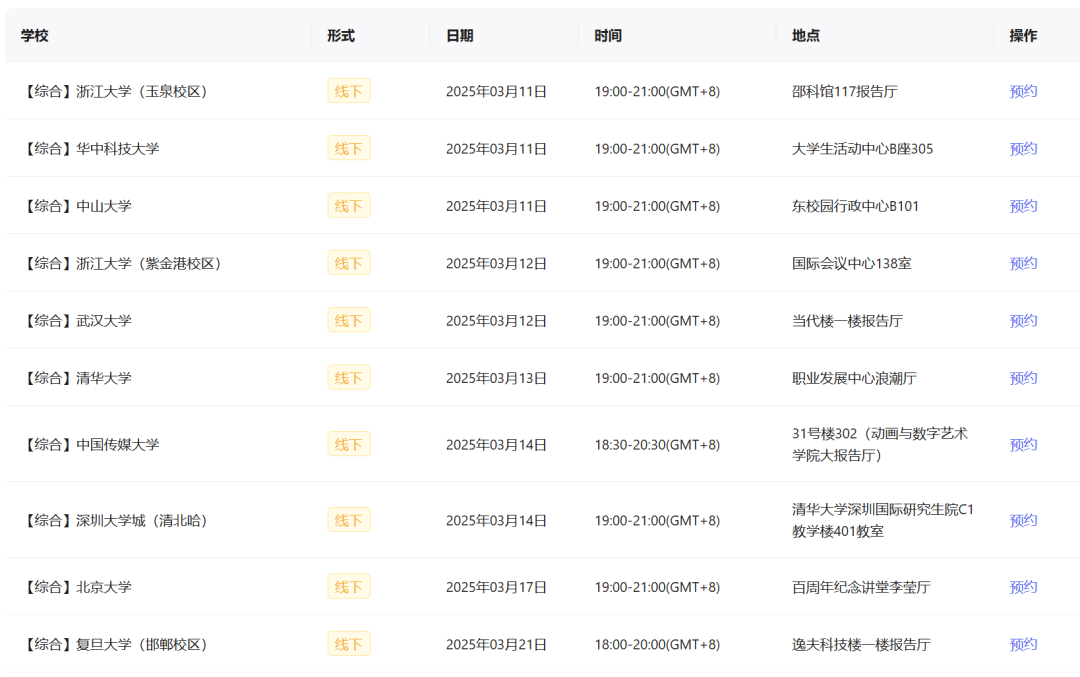Viewport: 1080px width, 677px height.
Task: Select 【综合】复旦大学（邯郸校区）school name
Action: (x=115, y=644)
